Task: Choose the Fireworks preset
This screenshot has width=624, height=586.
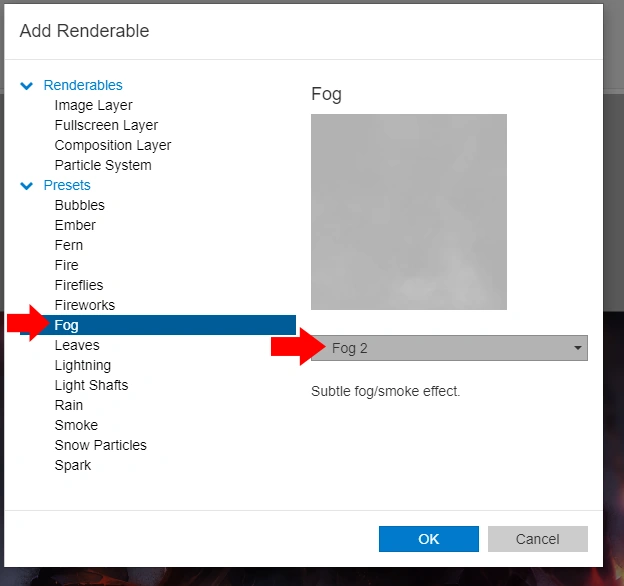Action: [x=85, y=305]
